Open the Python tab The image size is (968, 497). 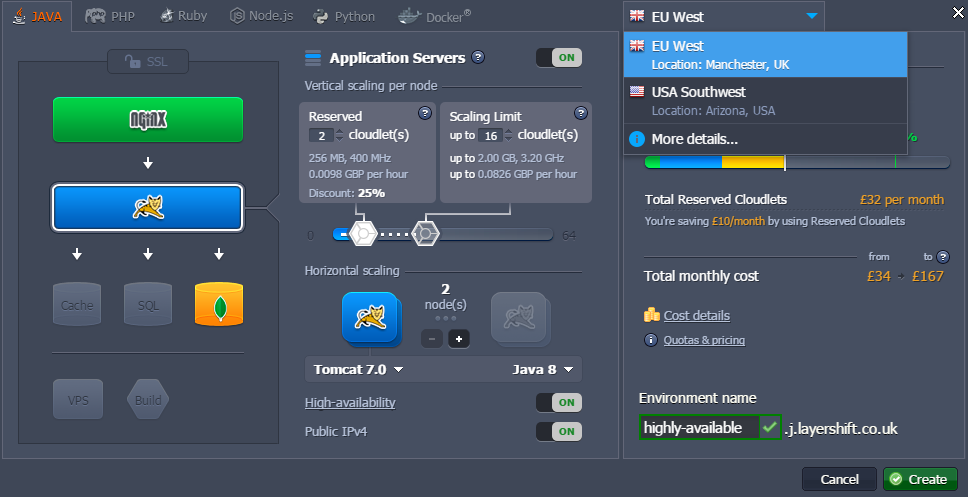(344, 16)
